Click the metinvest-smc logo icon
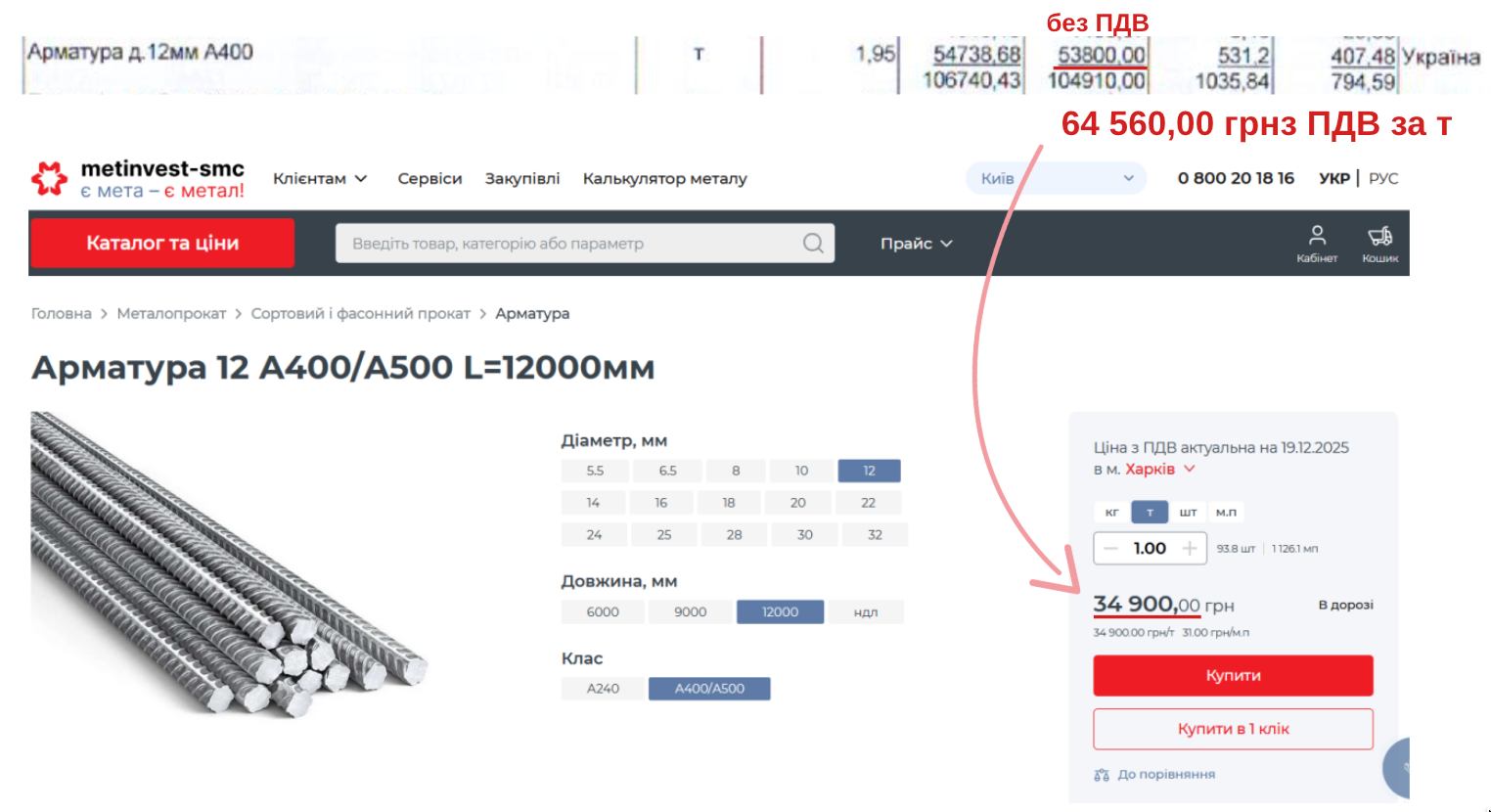This screenshot has width=1491, height=812. [50, 178]
